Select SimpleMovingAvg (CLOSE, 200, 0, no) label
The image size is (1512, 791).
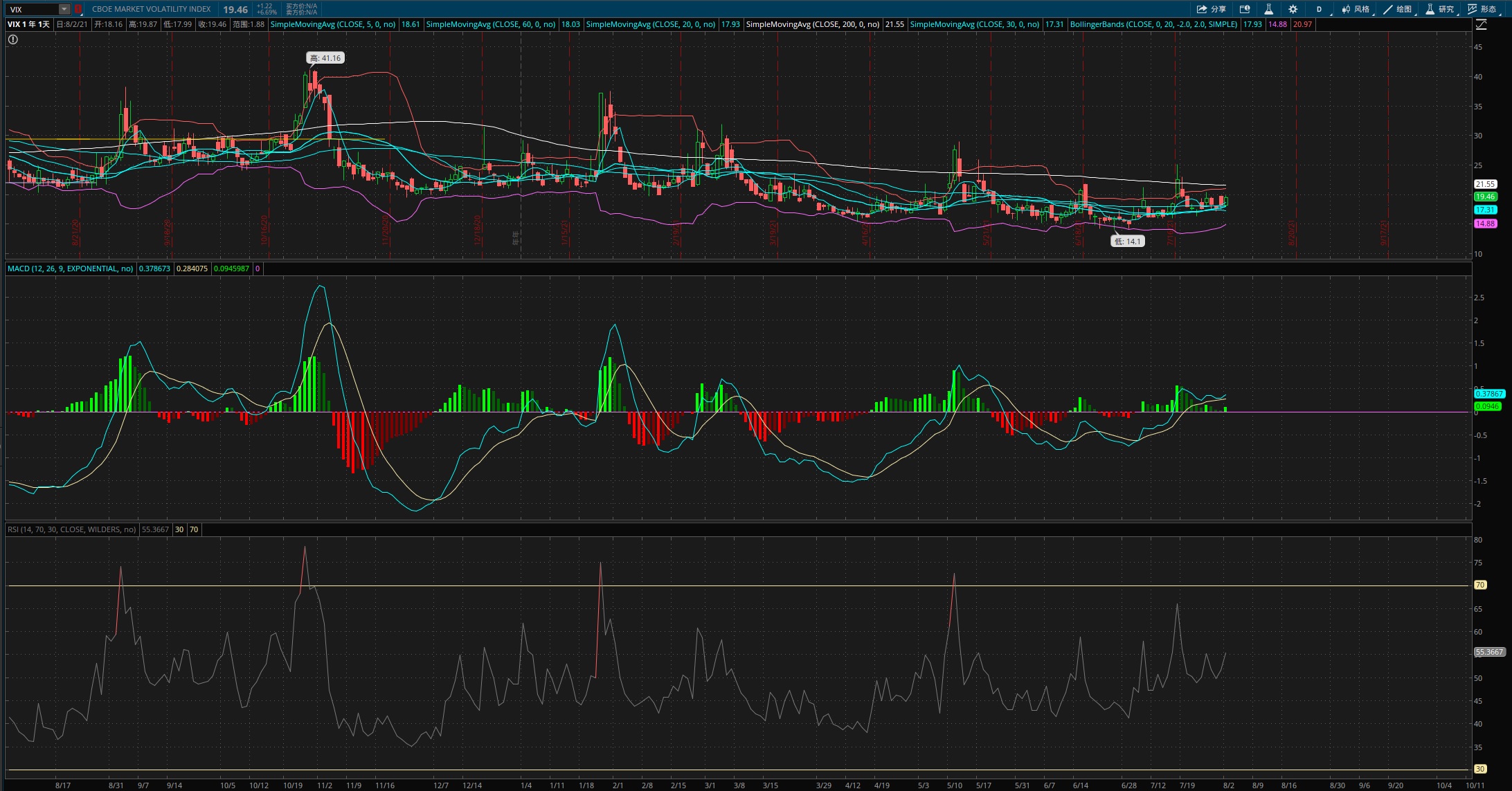click(812, 24)
